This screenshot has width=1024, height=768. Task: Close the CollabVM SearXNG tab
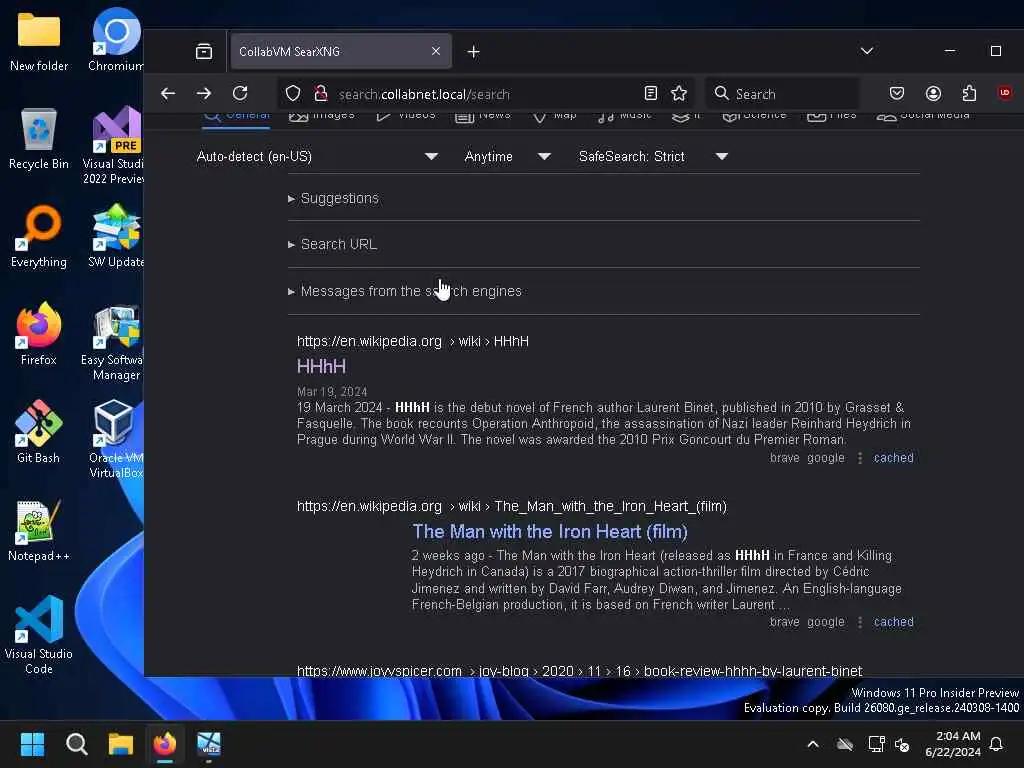point(436,51)
